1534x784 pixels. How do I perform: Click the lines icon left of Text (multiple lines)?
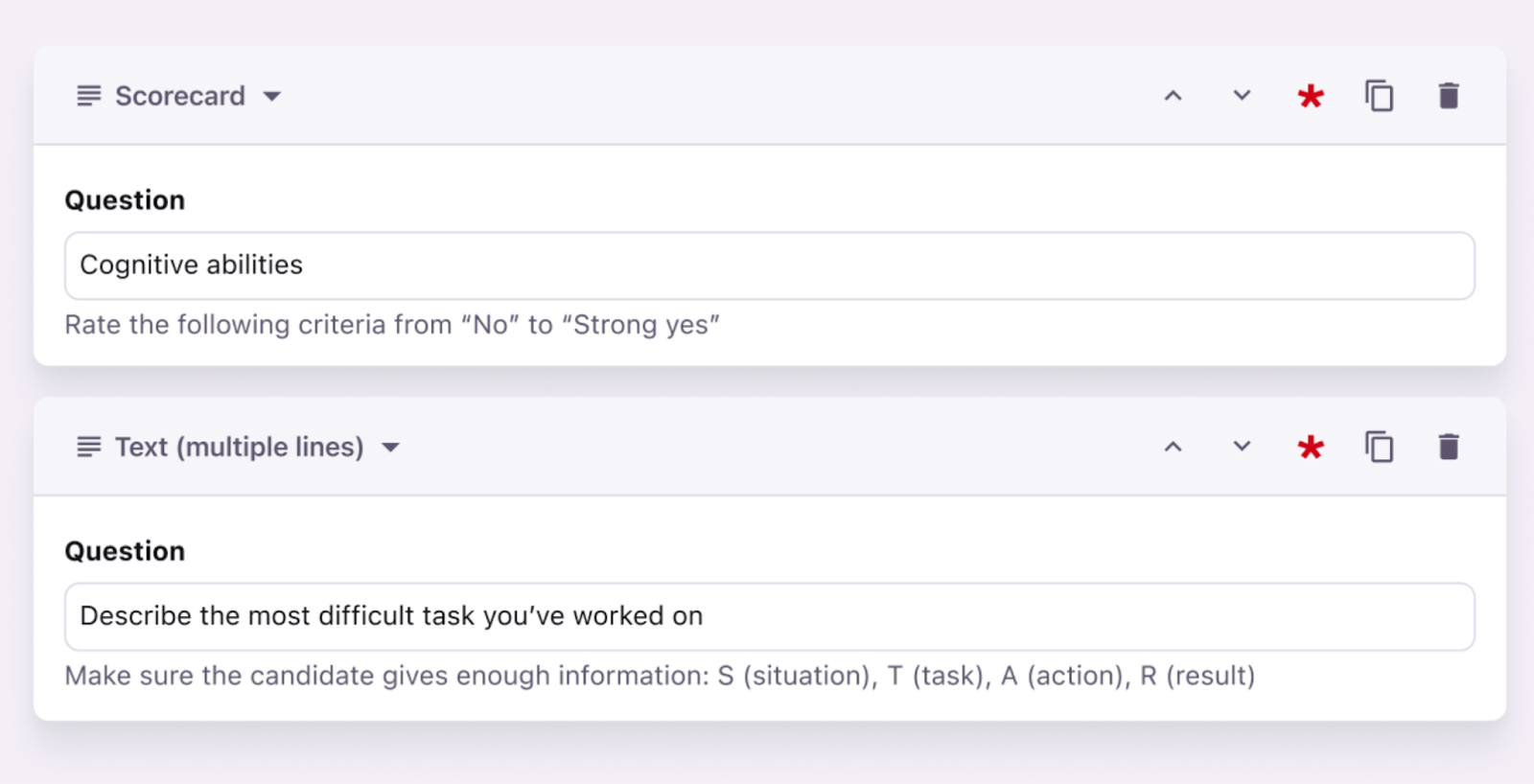pyautogui.click(x=89, y=447)
